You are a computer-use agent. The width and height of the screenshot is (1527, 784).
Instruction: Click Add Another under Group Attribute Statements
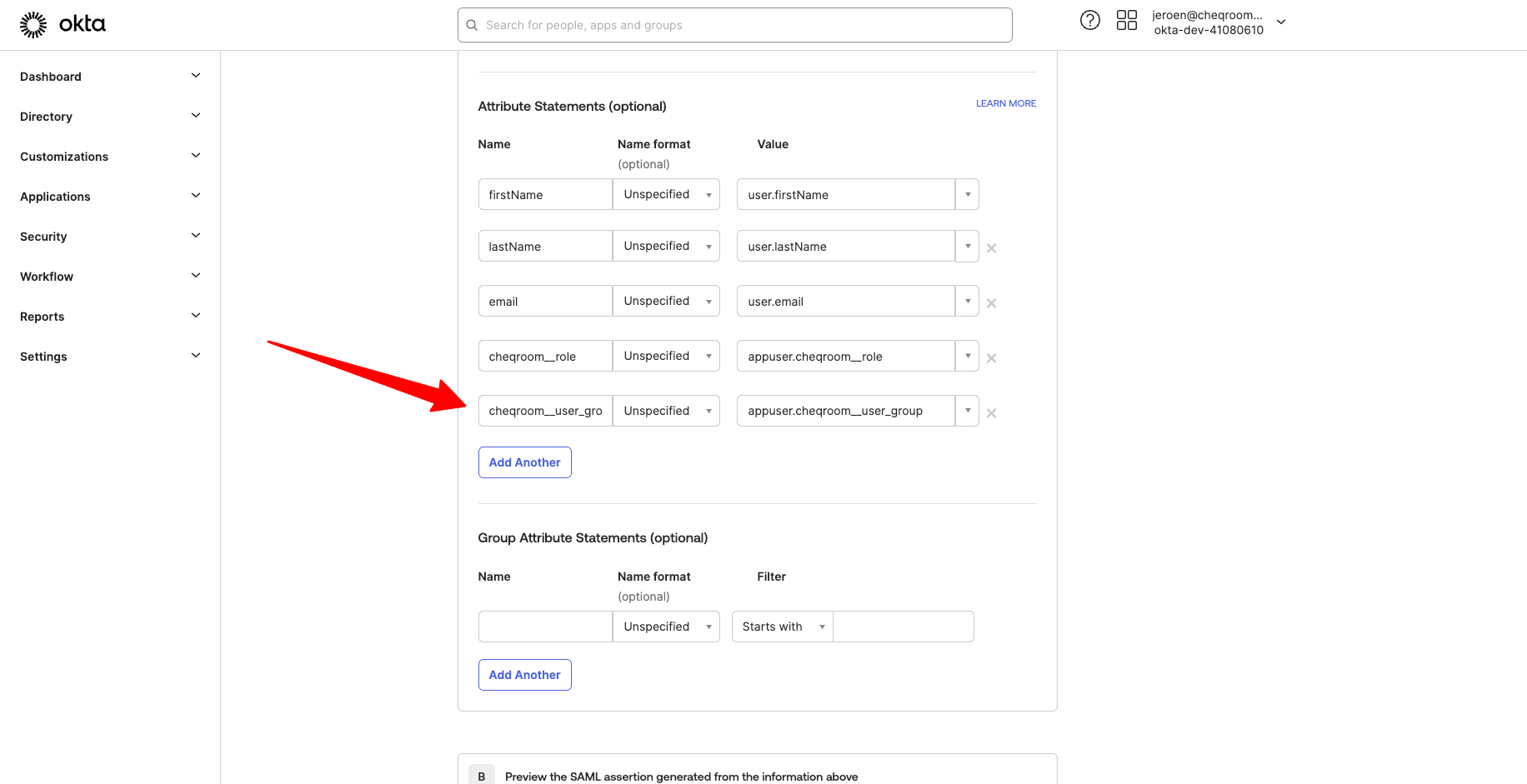[524, 675]
